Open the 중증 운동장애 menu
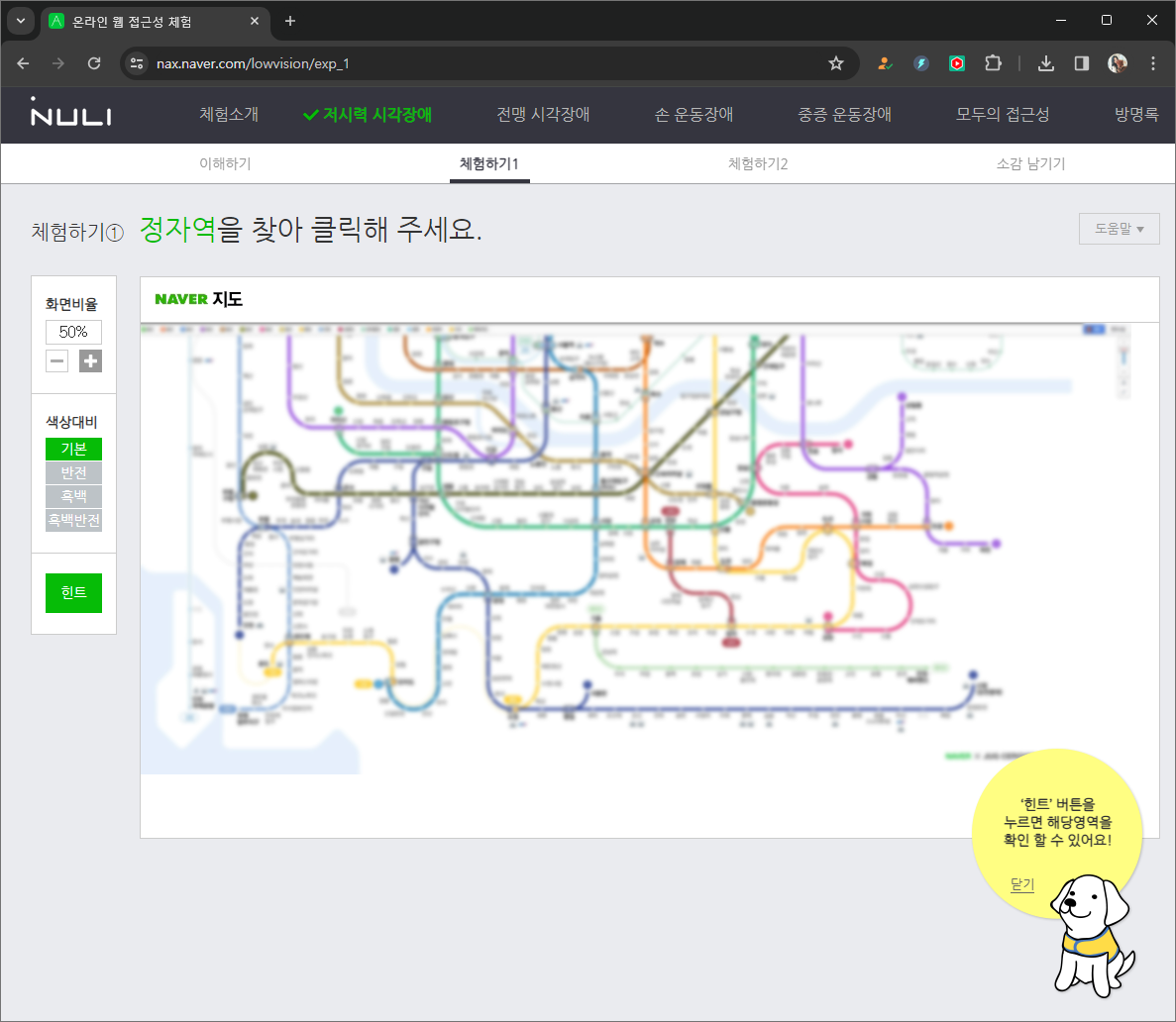This screenshot has height=1022, width=1176. click(x=844, y=114)
